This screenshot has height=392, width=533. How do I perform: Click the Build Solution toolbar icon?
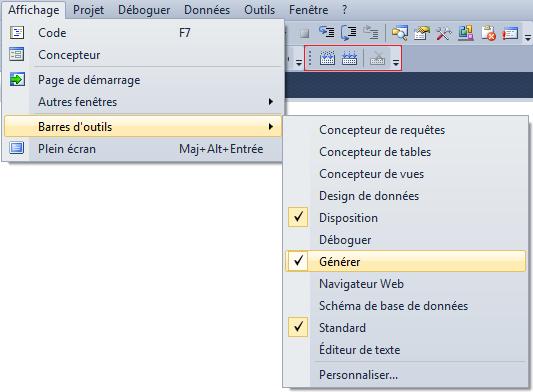pyautogui.click(x=327, y=58)
